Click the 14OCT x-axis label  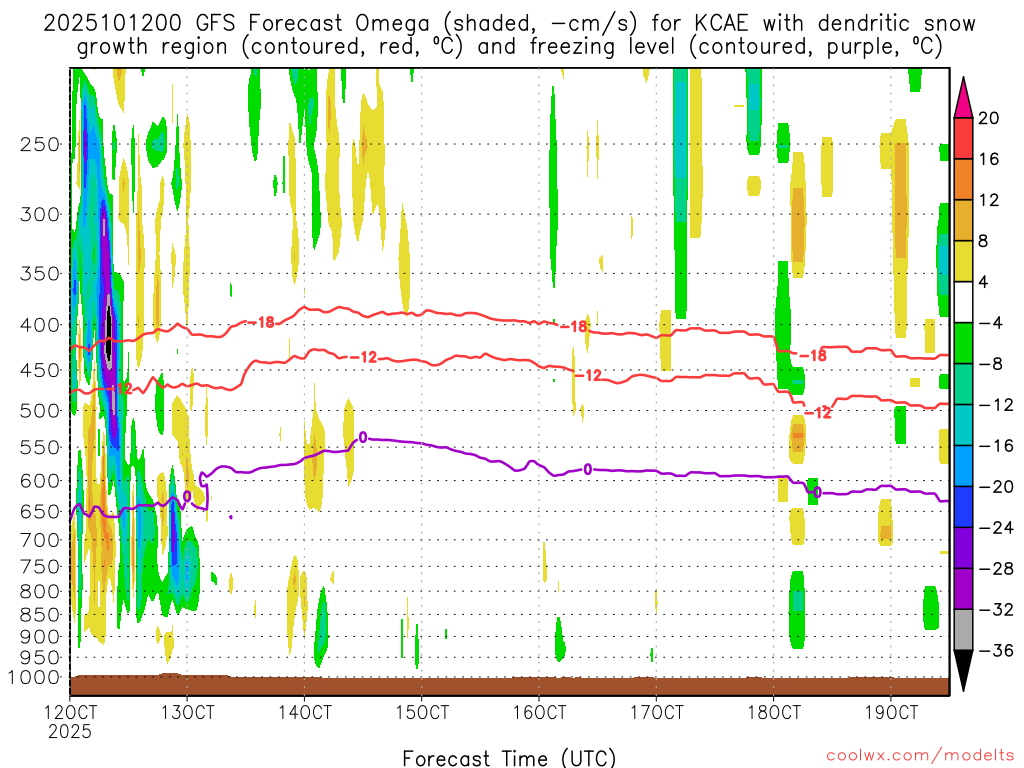(x=304, y=712)
